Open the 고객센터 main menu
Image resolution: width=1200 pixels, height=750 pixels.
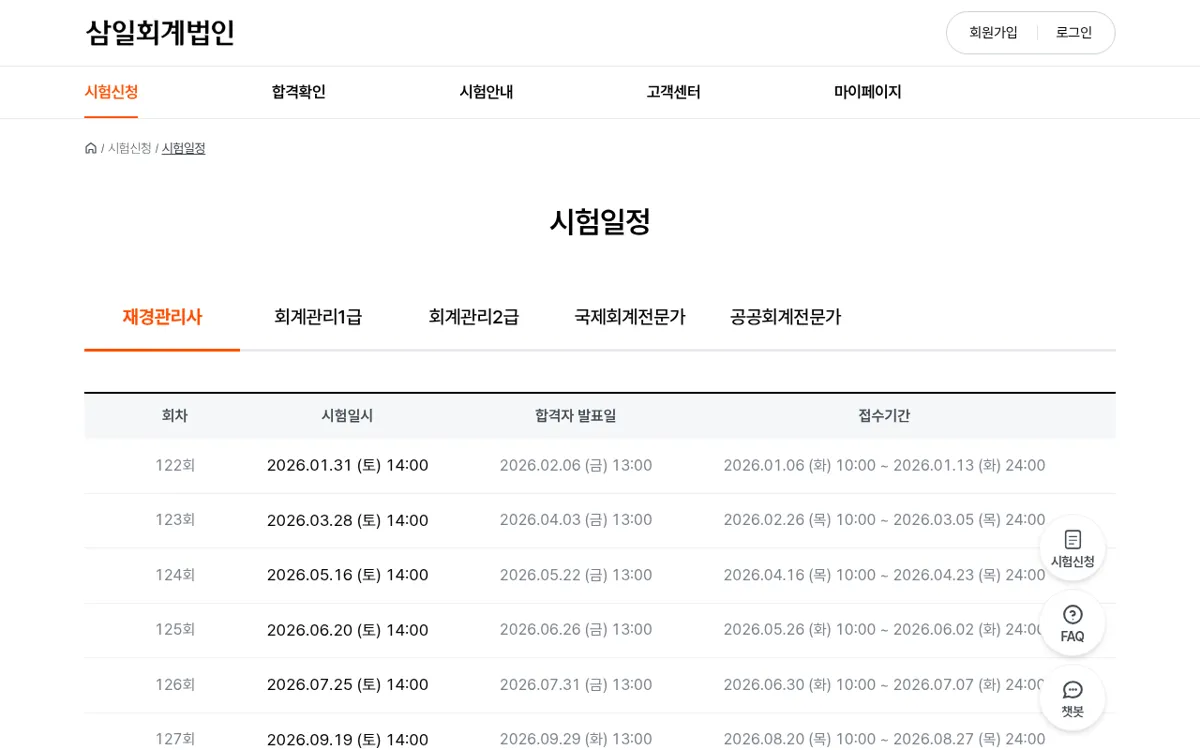[673, 92]
